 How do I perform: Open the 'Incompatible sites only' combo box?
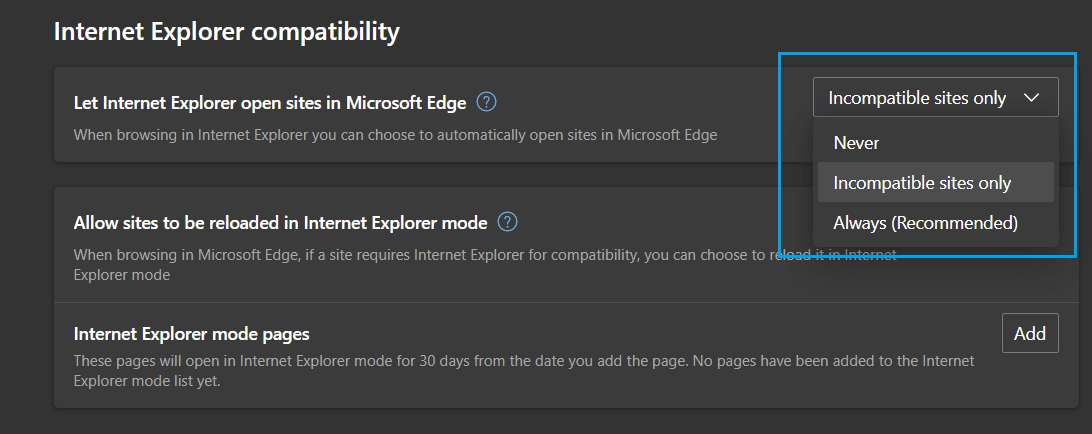pyautogui.click(x=935, y=97)
